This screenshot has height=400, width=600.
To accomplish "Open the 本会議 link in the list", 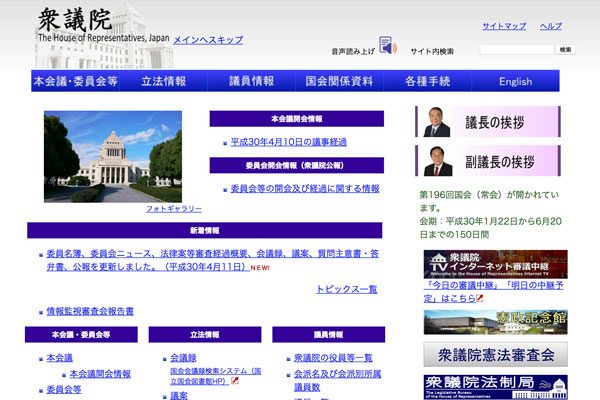I will 59,358.
